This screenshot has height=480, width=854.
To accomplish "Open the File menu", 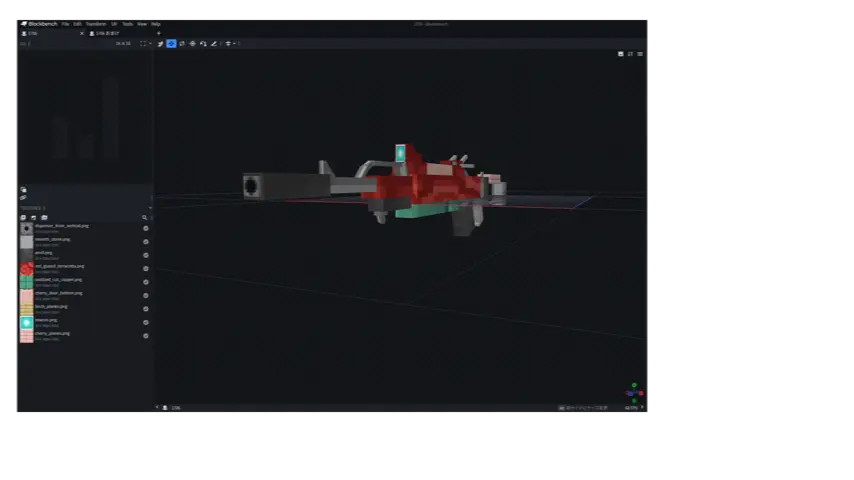I will coord(65,24).
